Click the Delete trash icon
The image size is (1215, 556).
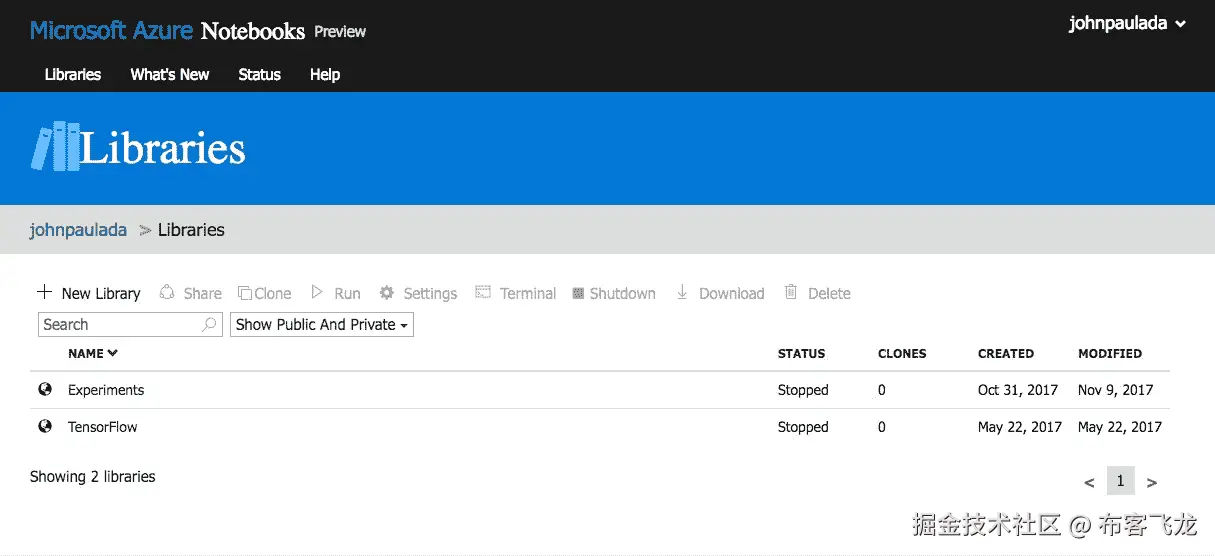pyautogui.click(x=791, y=292)
